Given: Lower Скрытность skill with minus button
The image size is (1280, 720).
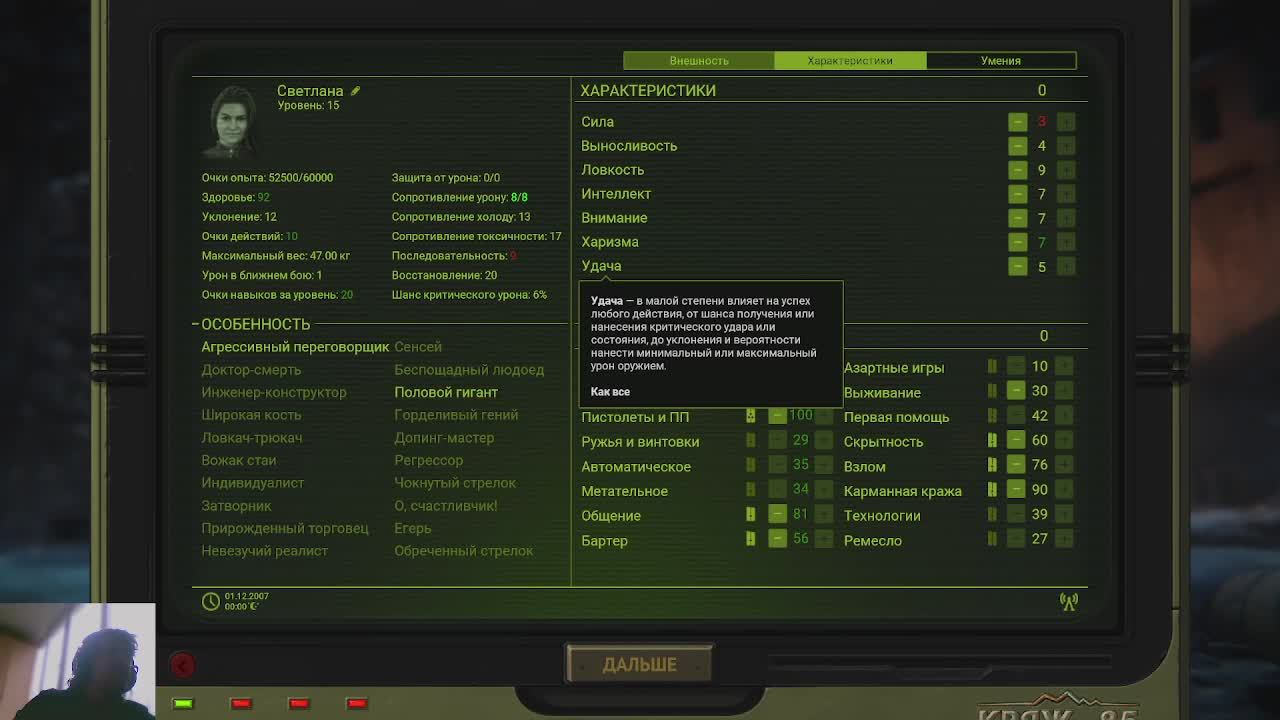Looking at the screenshot, I should [x=1016, y=440].
